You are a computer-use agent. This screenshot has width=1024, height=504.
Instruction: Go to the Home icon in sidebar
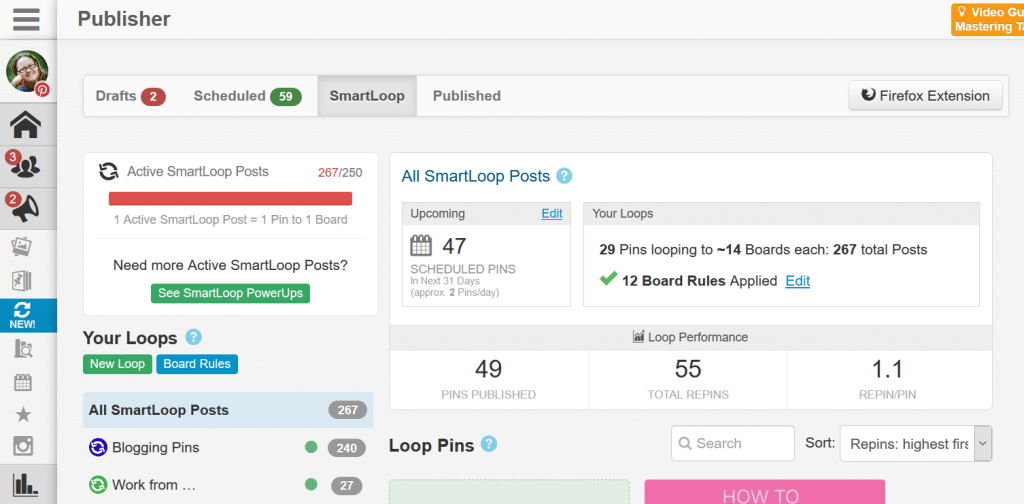tap(25, 125)
